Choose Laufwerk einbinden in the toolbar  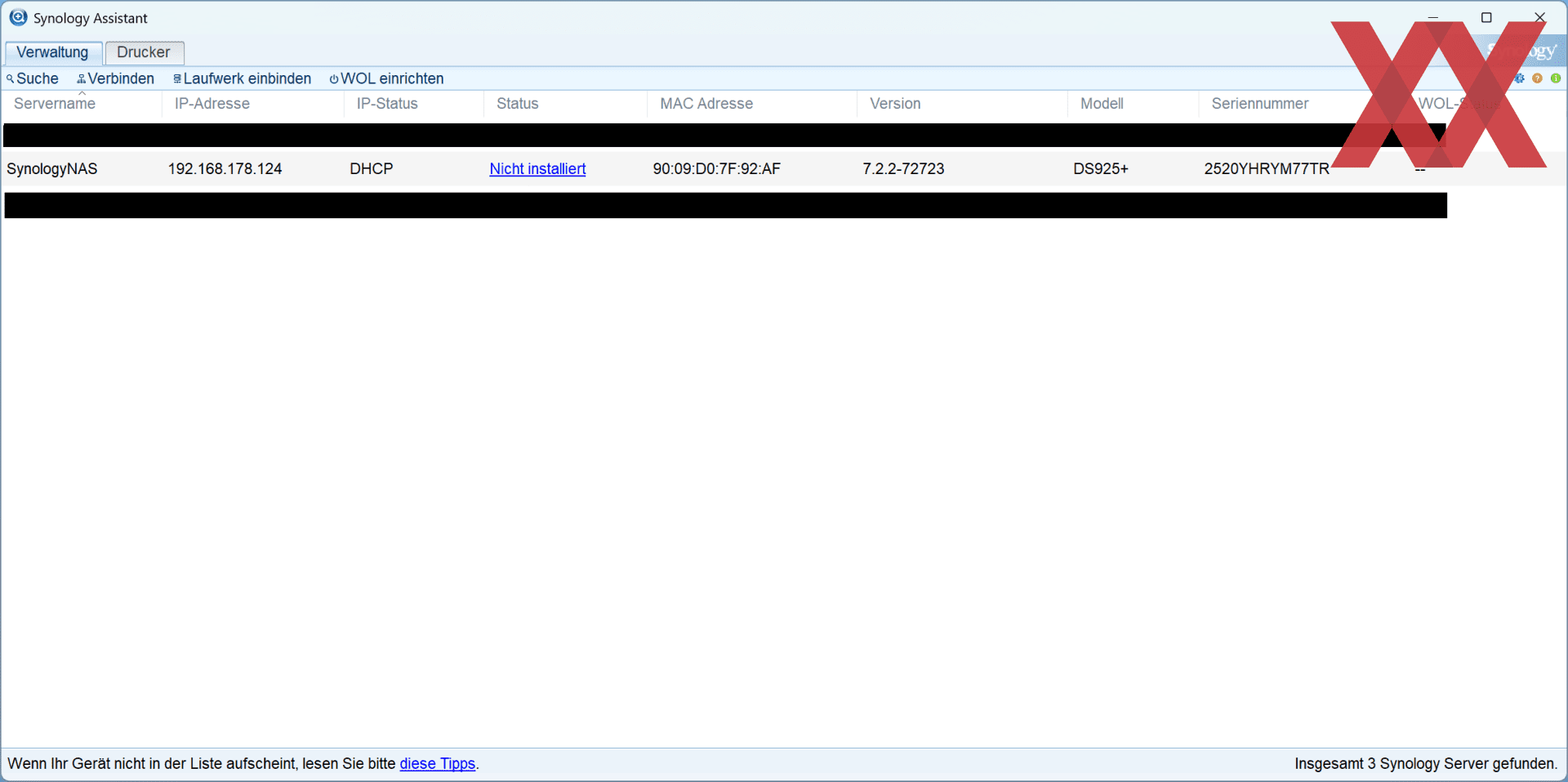point(243,78)
